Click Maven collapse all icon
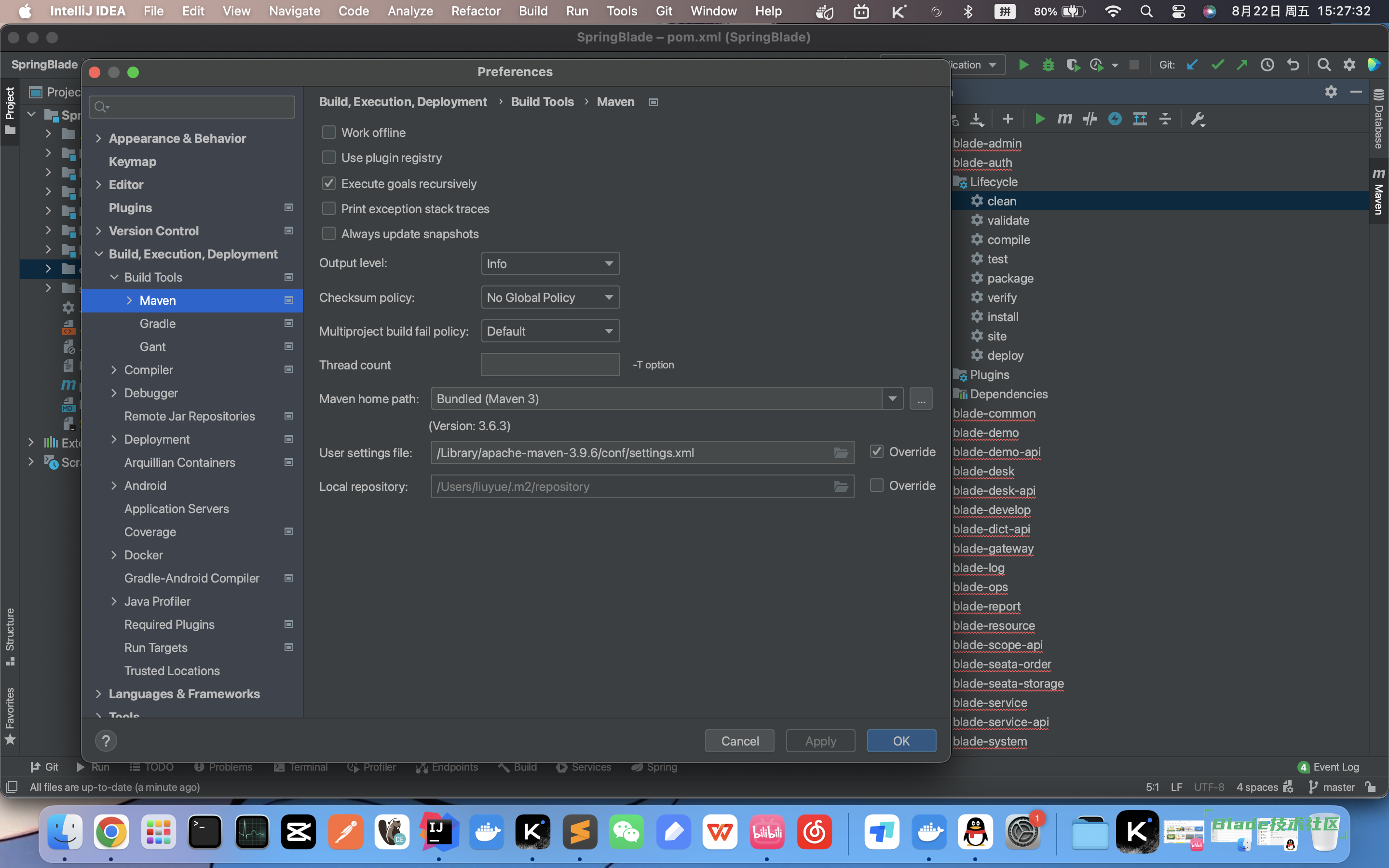The height and width of the screenshot is (868, 1389). (1165, 119)
